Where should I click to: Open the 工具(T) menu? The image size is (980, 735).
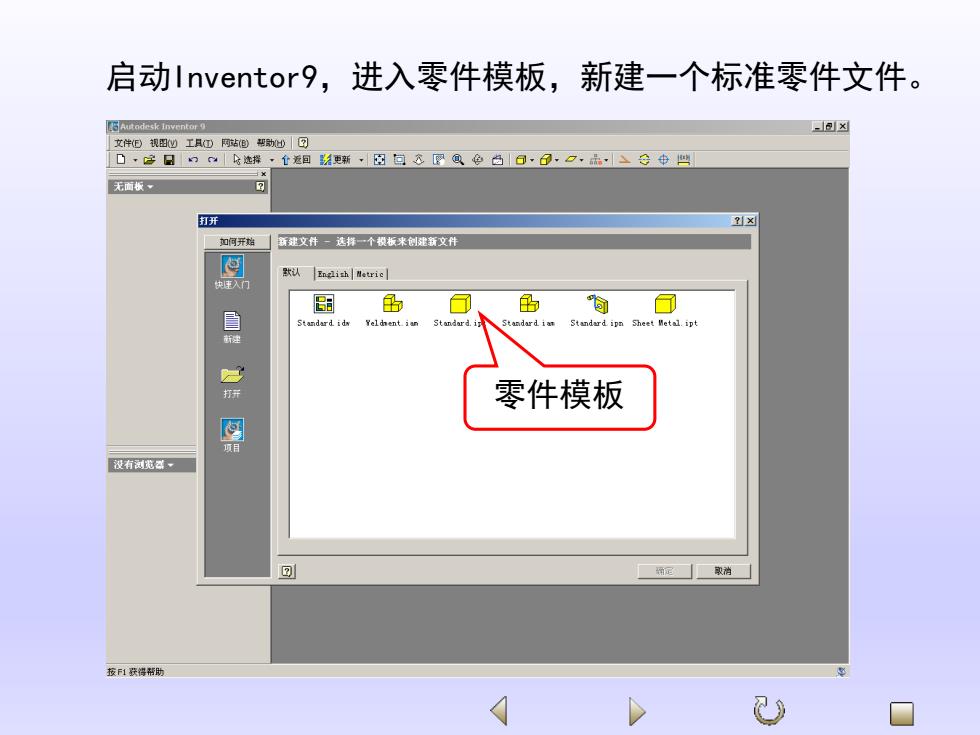pos(199,143)
